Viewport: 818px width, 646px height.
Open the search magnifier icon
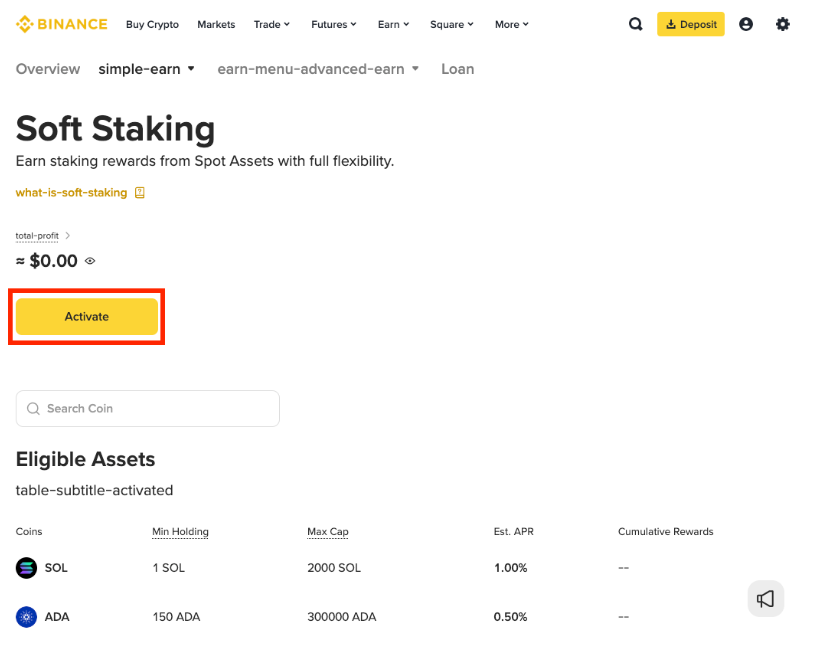(x=636, y=24)
